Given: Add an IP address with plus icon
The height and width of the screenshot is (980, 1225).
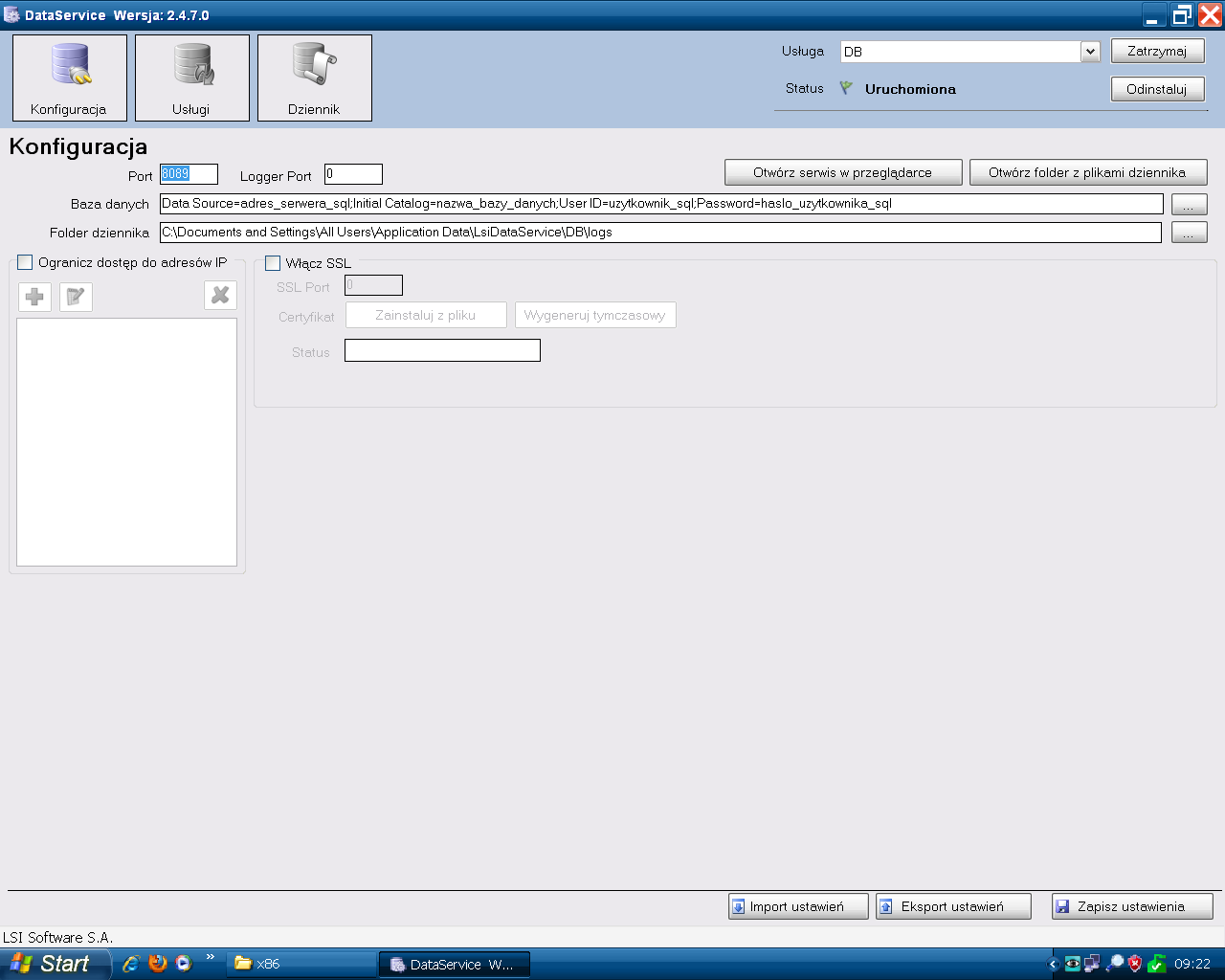Looking at the screenshot, I should (x=35, y=297).
